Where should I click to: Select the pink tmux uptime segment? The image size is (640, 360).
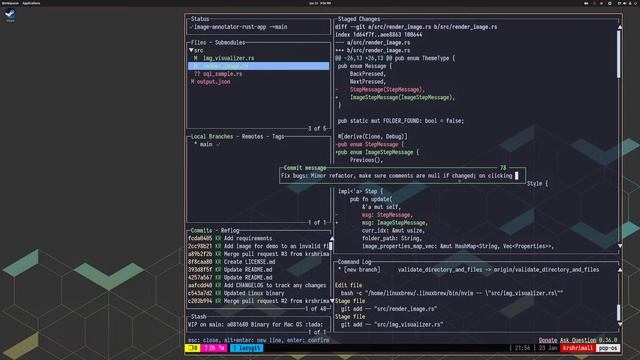[x=214, y=348]
